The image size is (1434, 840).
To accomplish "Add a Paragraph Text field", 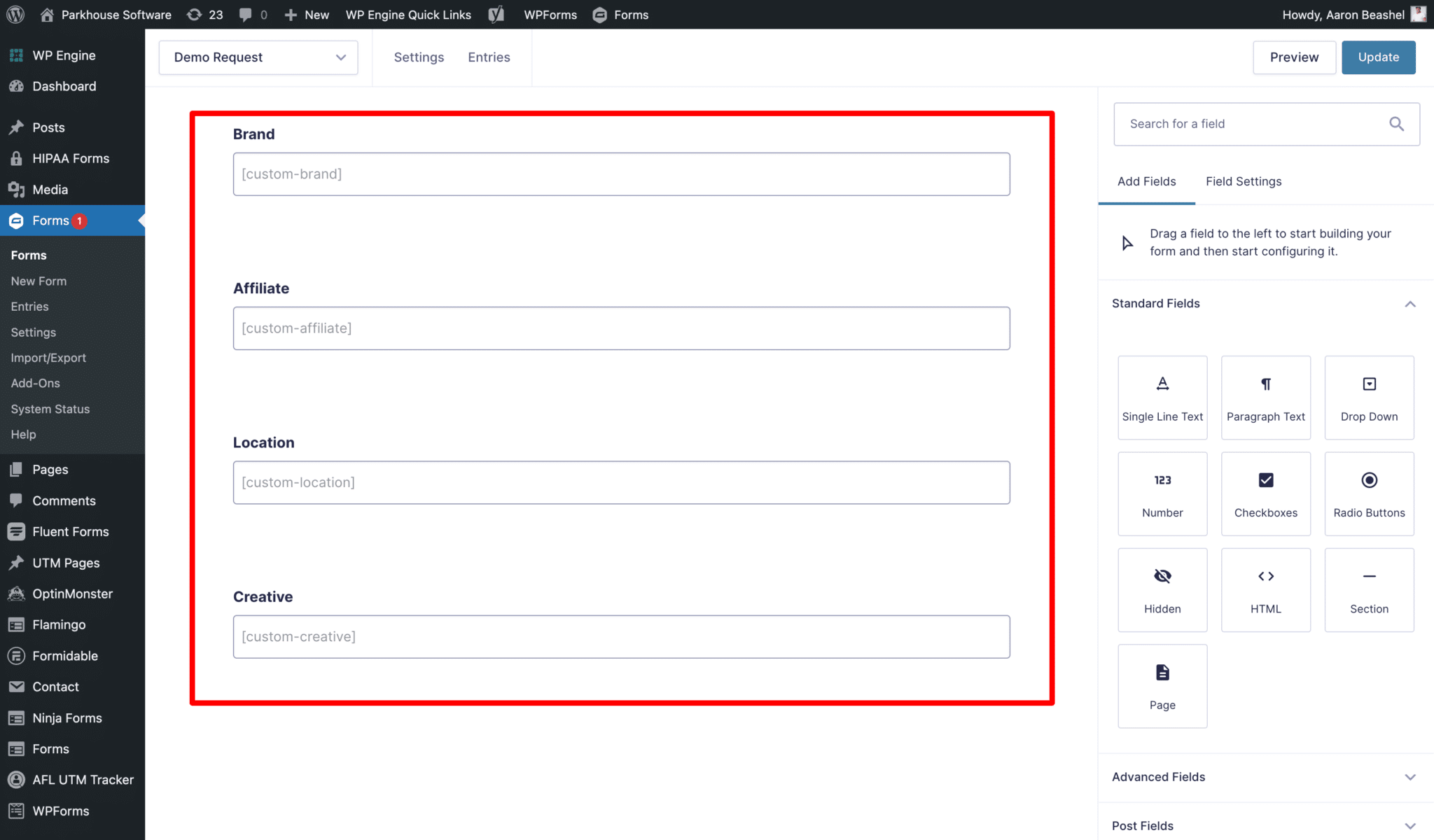I will (1266, 398).
